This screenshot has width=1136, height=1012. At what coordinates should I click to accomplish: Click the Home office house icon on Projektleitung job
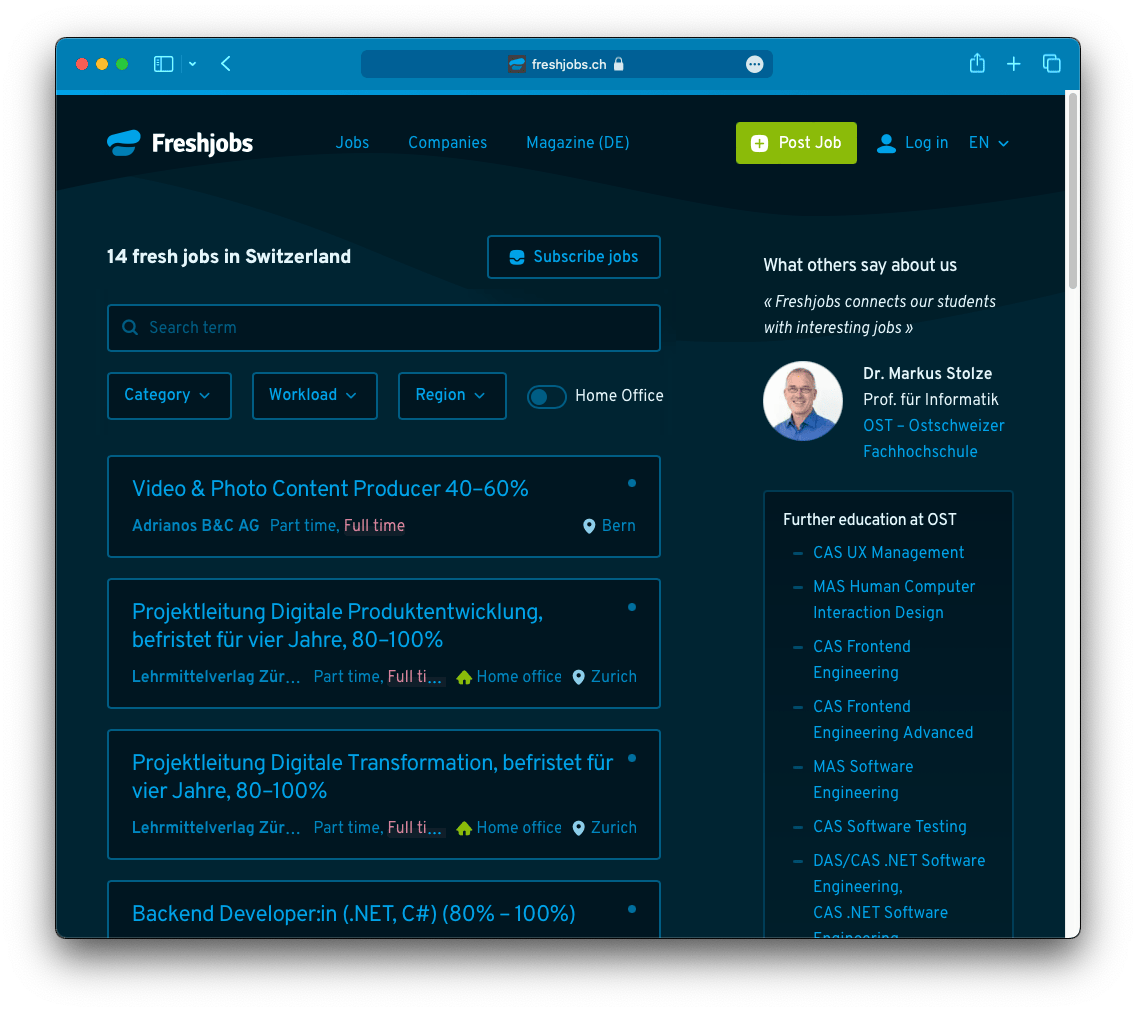tap(464, 677)
